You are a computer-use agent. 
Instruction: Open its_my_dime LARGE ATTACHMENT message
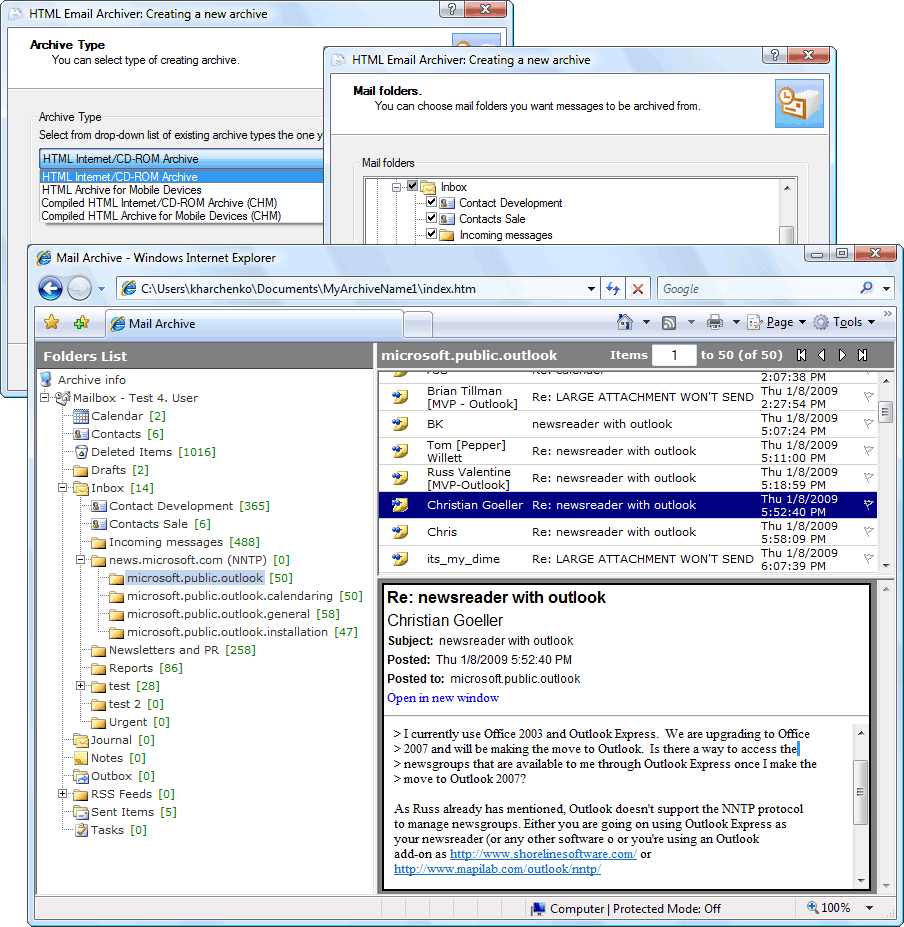(x=627, y=559)
